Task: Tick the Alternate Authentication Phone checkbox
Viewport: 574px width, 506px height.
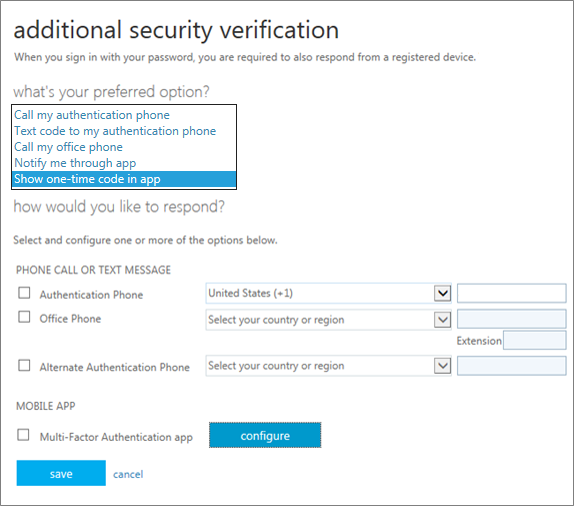Action: click(24, 365)
